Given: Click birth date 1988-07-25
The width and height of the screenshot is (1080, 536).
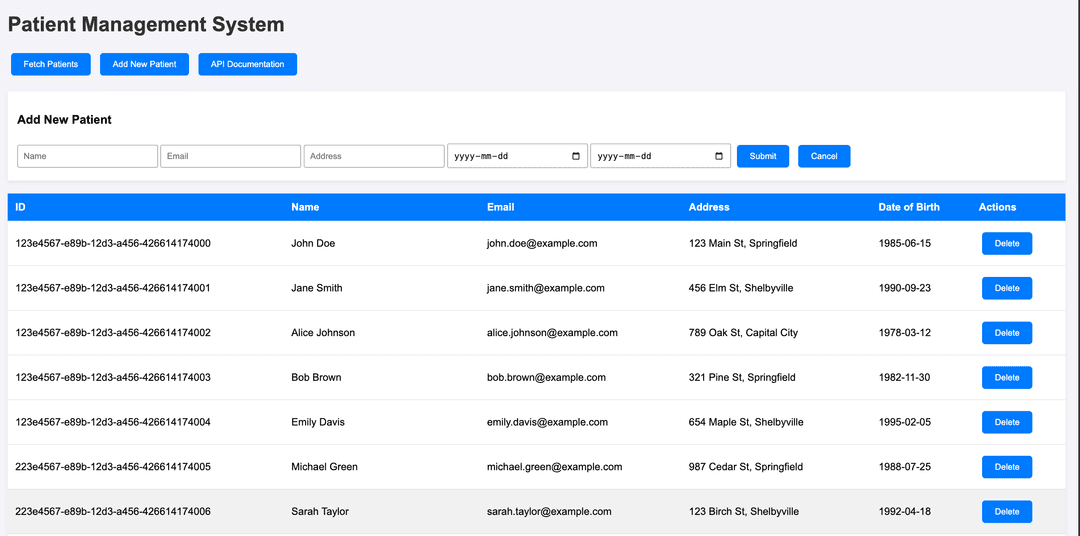Looking at the screenshot, I should point(904,467).
